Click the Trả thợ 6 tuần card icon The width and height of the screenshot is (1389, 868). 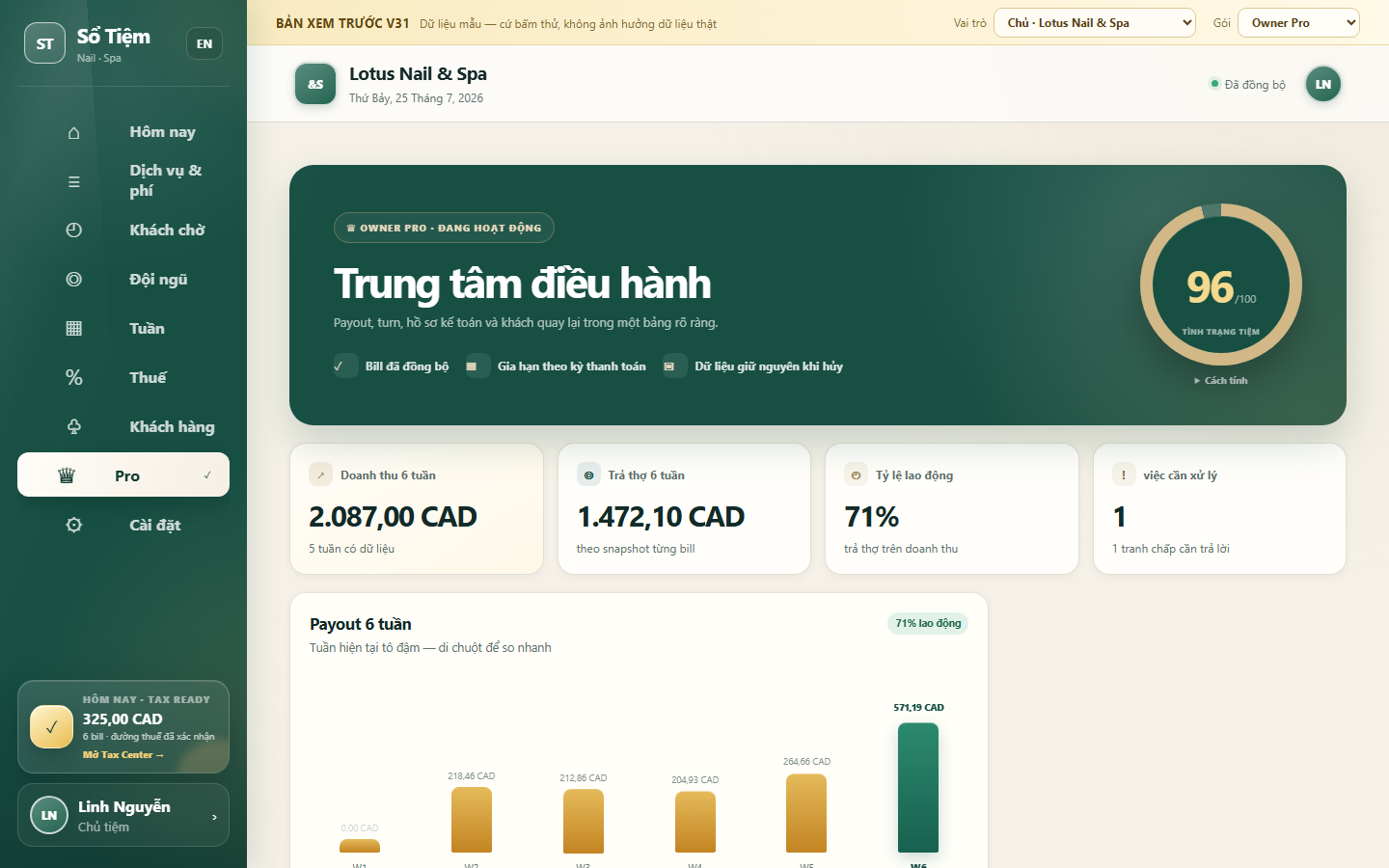[588, 475]
